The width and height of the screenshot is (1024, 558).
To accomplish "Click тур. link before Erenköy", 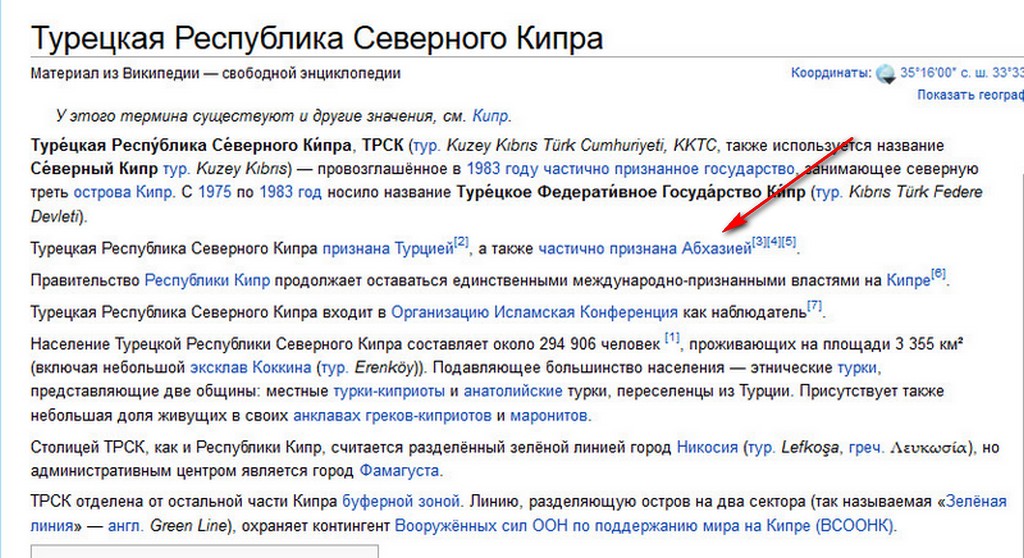I will [x=334, y=367].
